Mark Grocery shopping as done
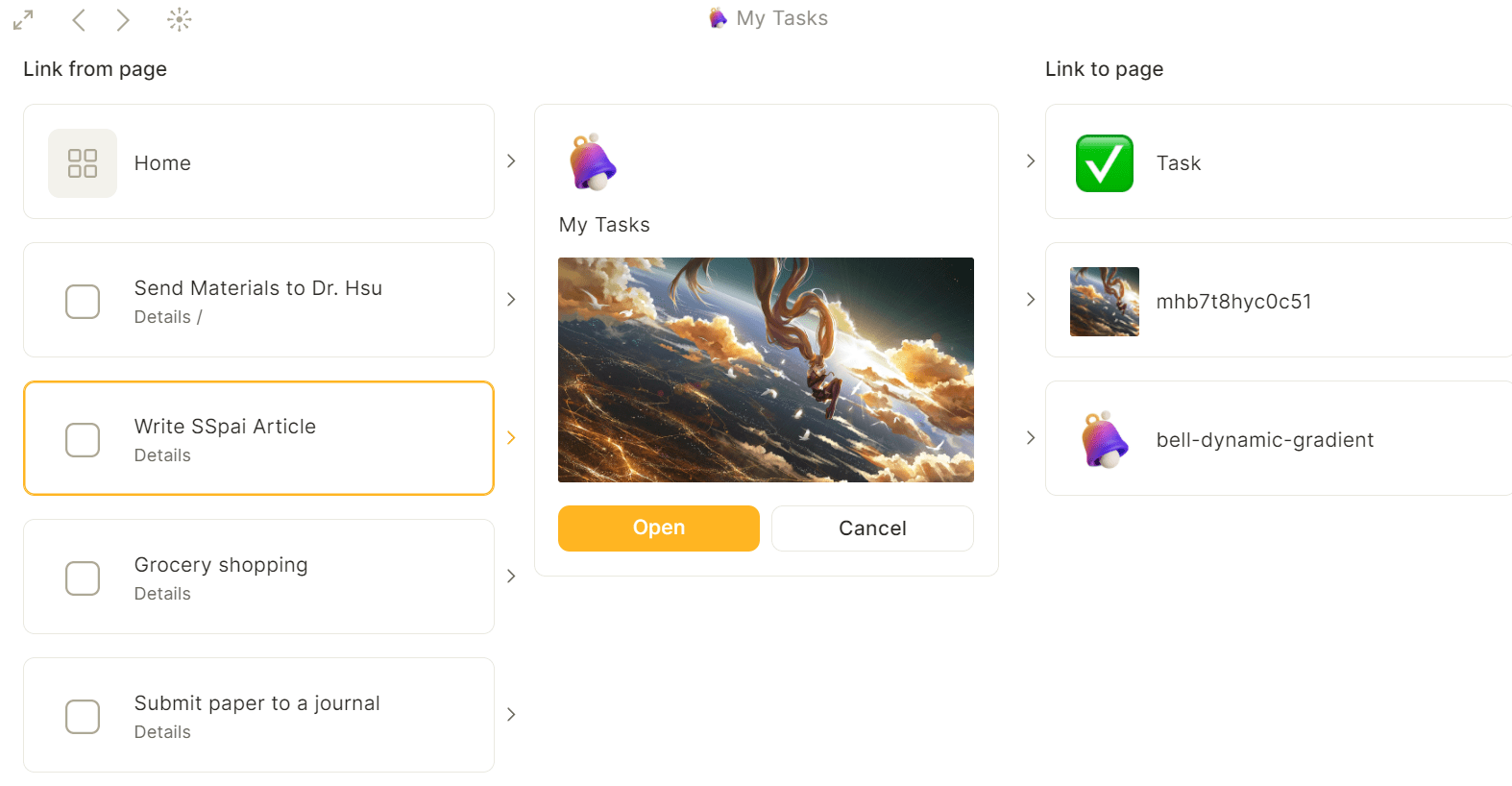1512x786 pixels. click(83, 578)
